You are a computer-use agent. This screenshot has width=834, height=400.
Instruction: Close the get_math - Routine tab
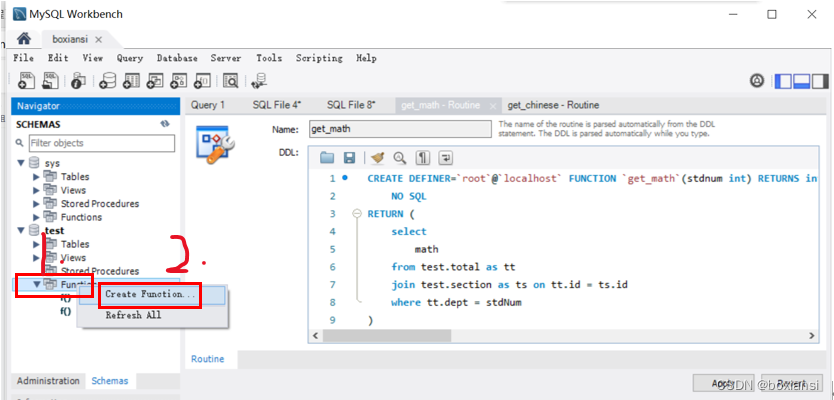point(493,106)
